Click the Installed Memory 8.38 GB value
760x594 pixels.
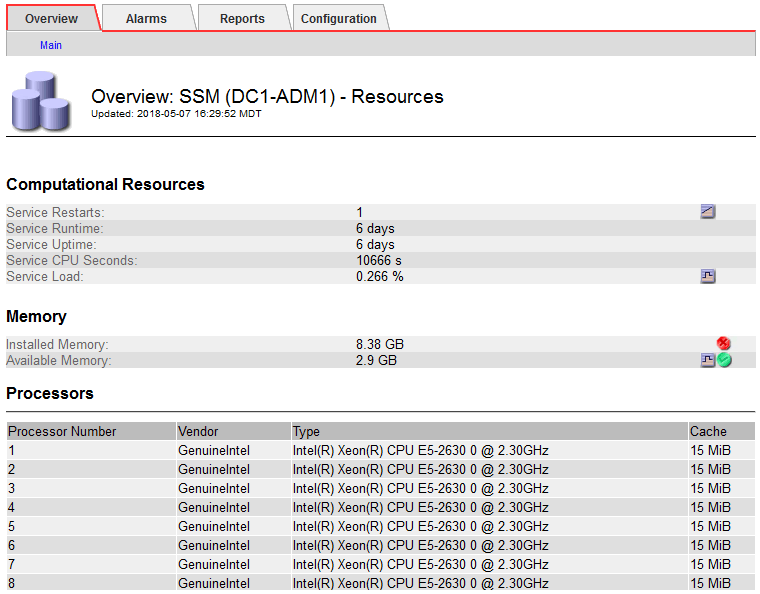point(380,344)
